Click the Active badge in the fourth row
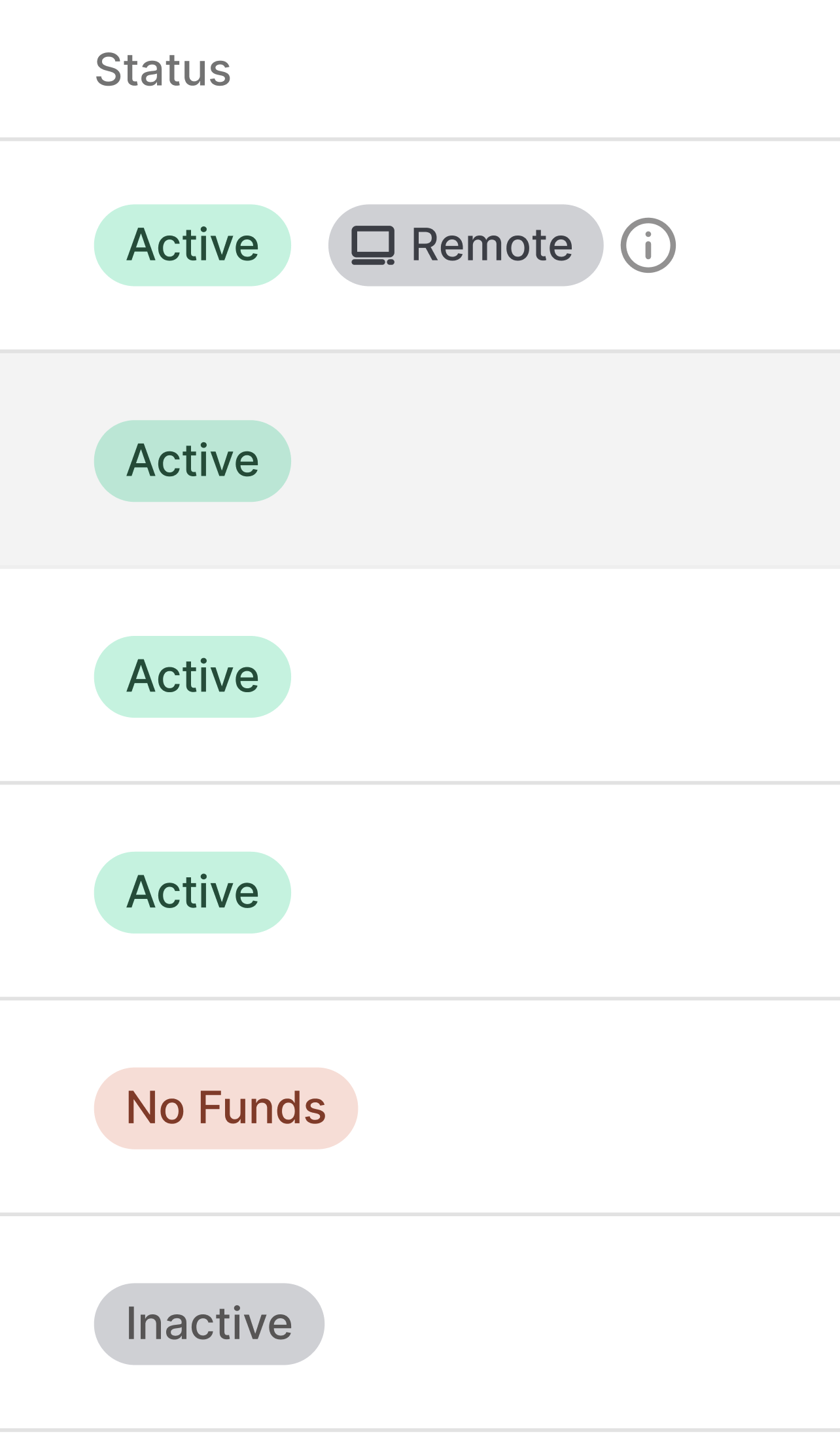 pyautogui.click(x=192, y=890)
